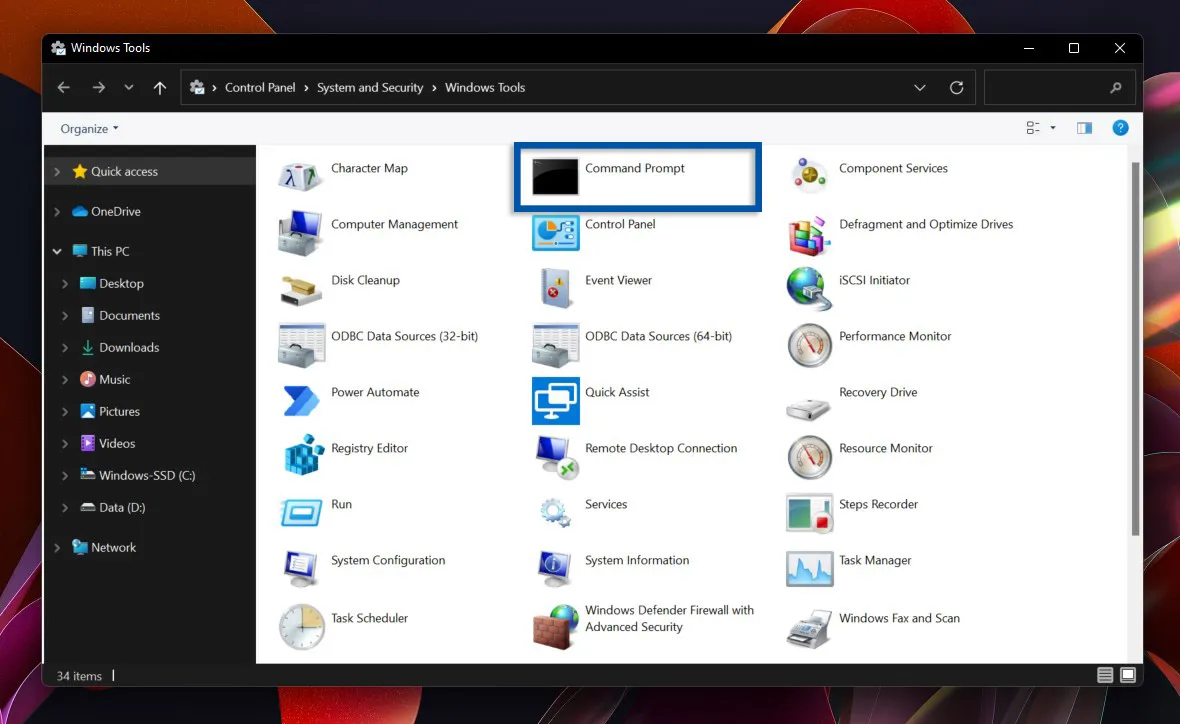The image size is (1180, 724).
Task: Open Command Prompt
Action: click(x=634, y=169)
